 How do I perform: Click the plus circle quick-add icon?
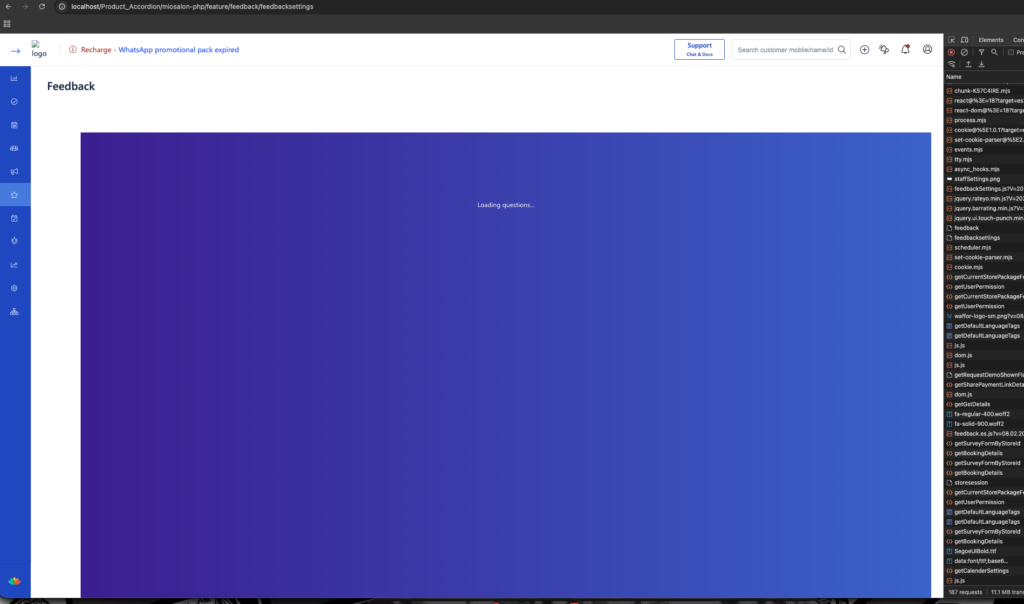pos(864,50)
